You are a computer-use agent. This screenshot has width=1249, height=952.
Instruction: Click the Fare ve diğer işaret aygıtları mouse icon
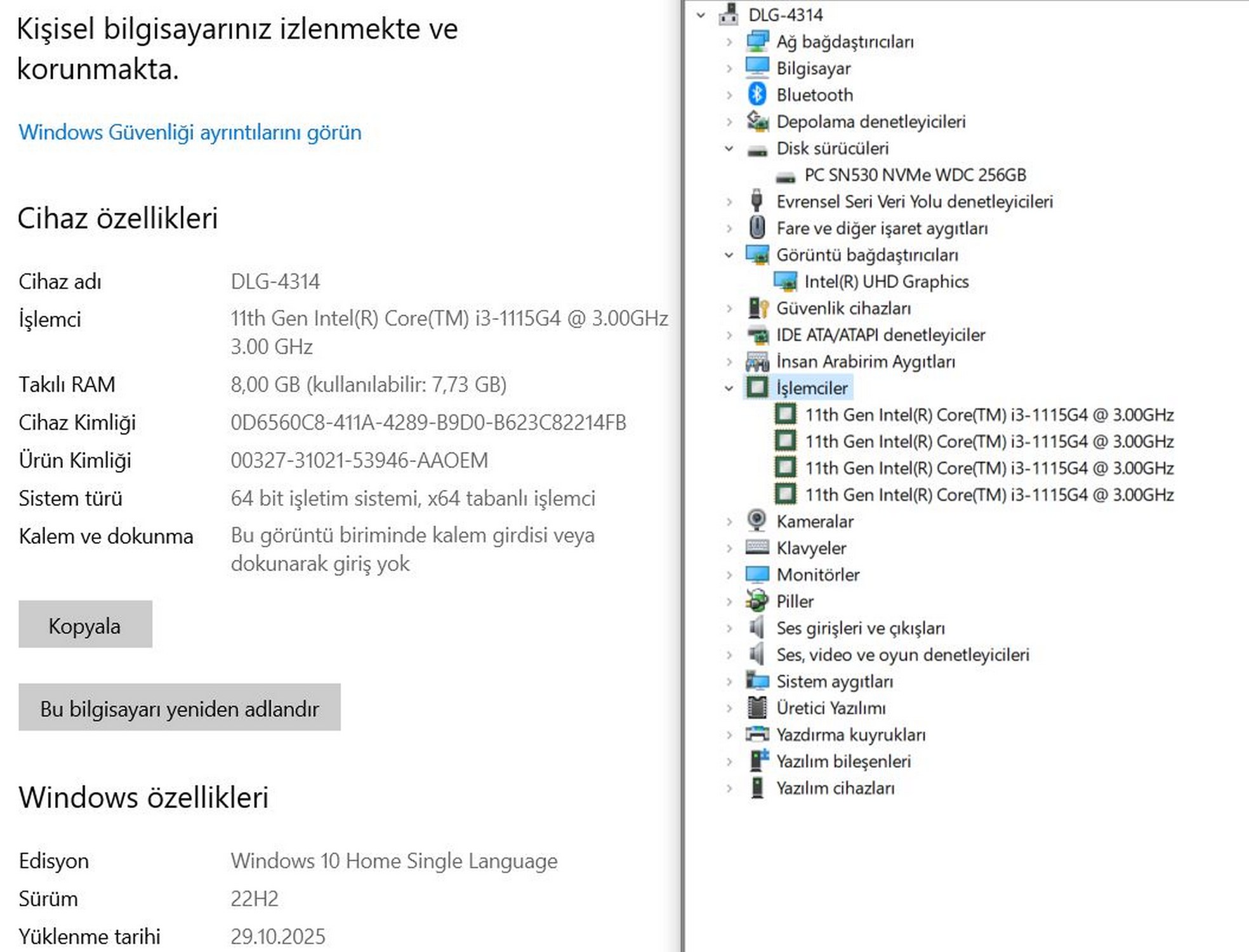tap(757, 228)
